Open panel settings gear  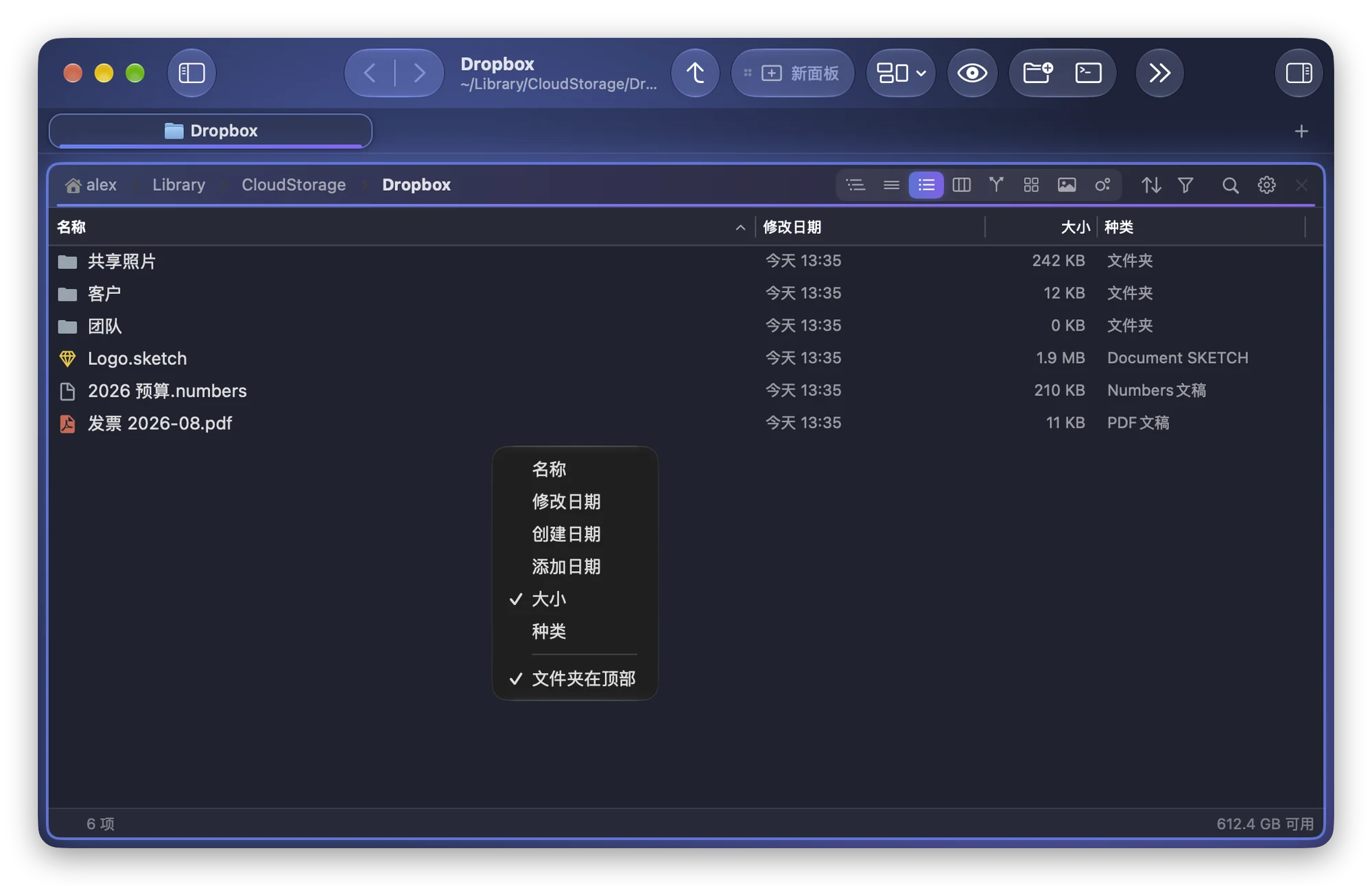pyautogui.click(x=1266, y=185)
